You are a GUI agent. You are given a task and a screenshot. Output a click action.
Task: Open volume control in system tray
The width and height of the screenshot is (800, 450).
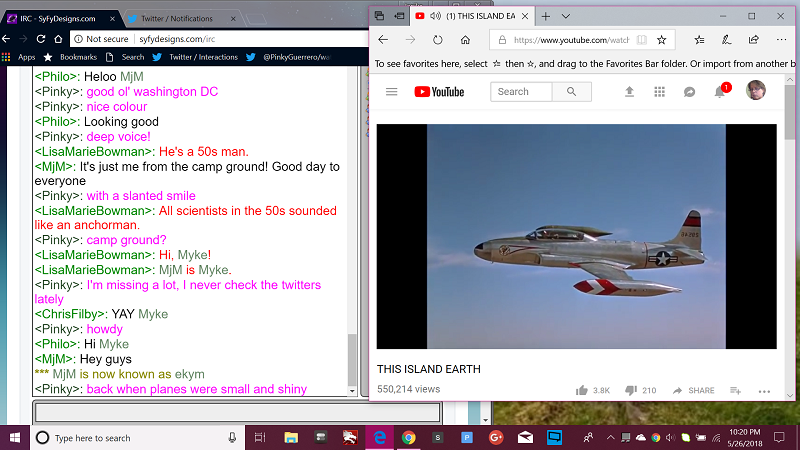[x=670, y=438]
